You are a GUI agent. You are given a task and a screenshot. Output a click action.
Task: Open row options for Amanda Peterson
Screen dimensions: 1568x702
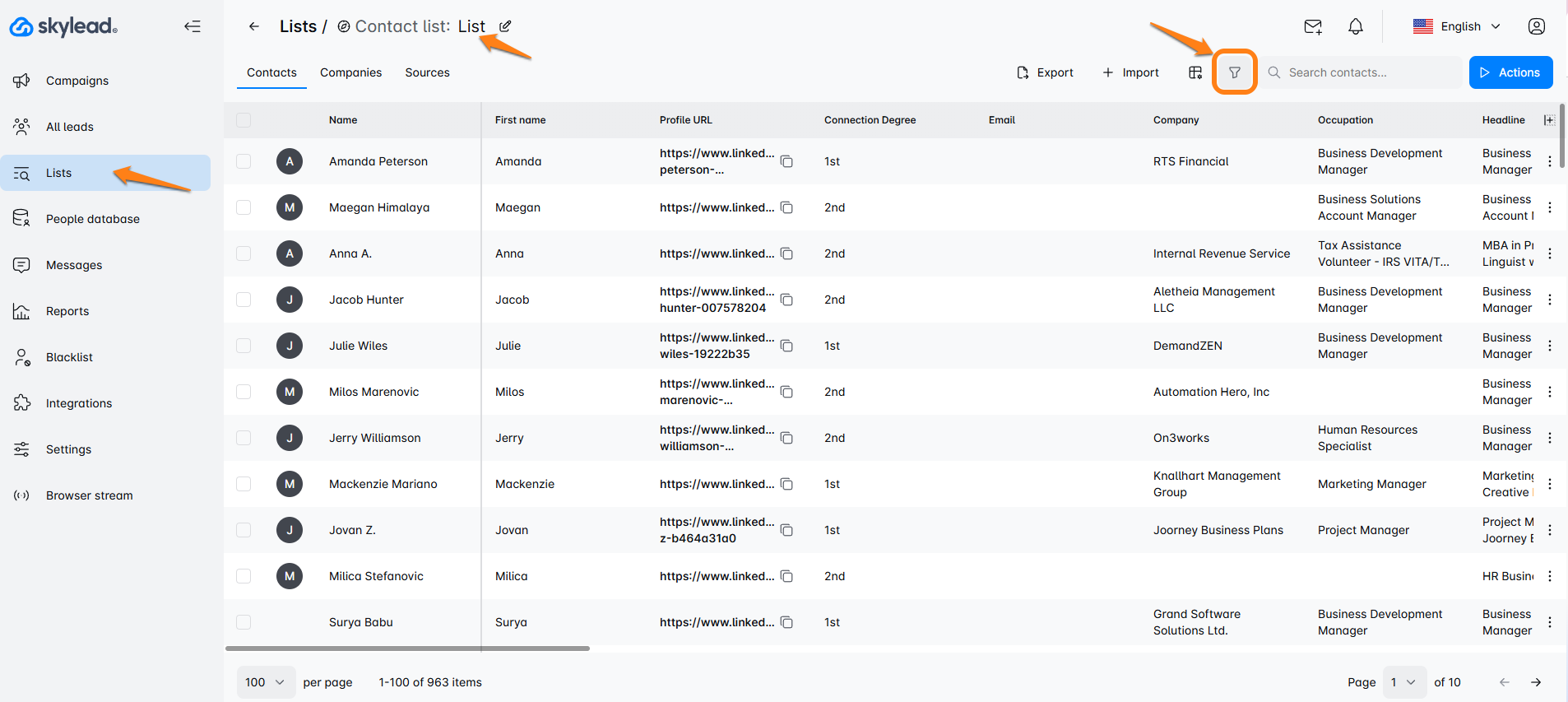[x=1550, y=161]
